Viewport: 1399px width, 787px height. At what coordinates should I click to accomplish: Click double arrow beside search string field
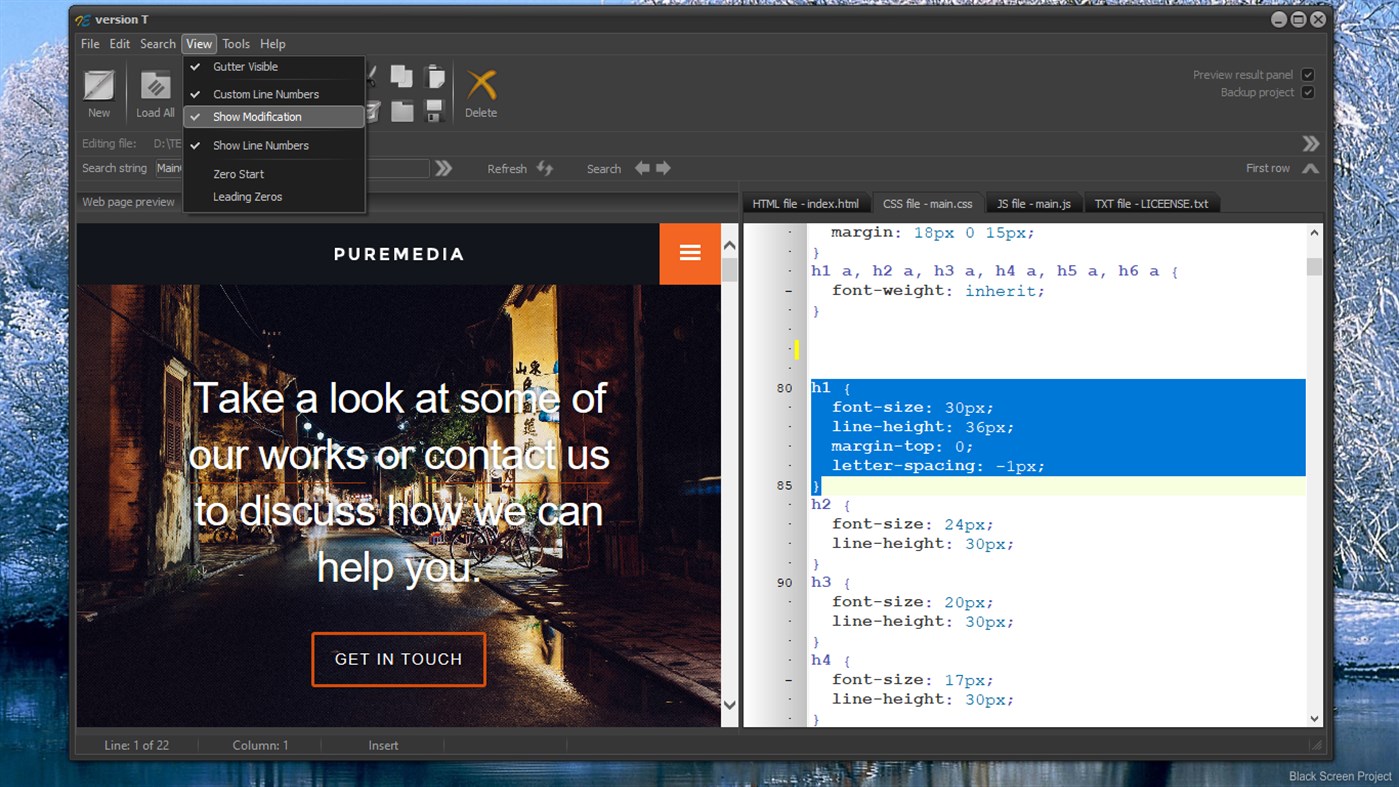[x=444, y=168]
